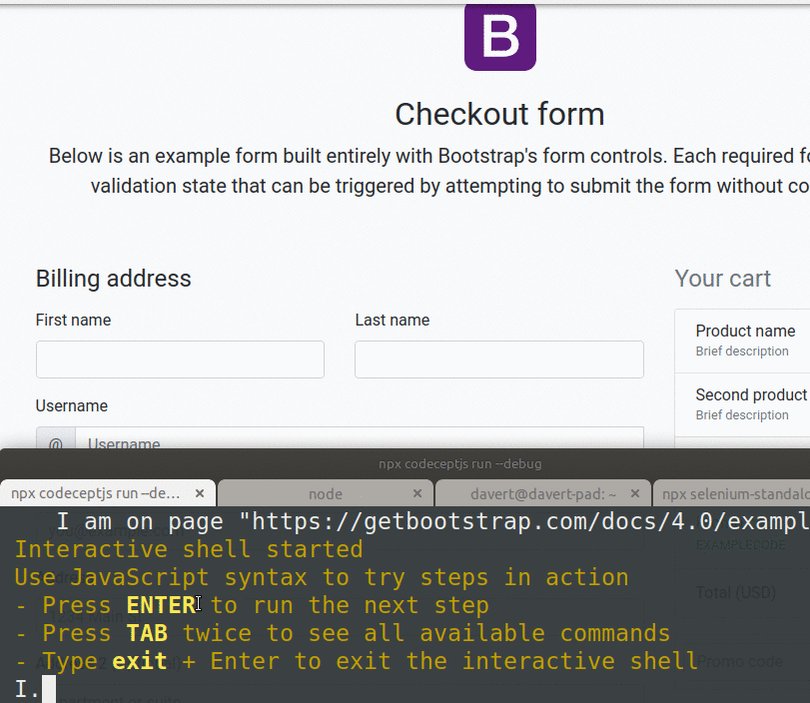Focus the Username input field
The width and height of the screenshot is (810, 703).
tap(360, 438)
